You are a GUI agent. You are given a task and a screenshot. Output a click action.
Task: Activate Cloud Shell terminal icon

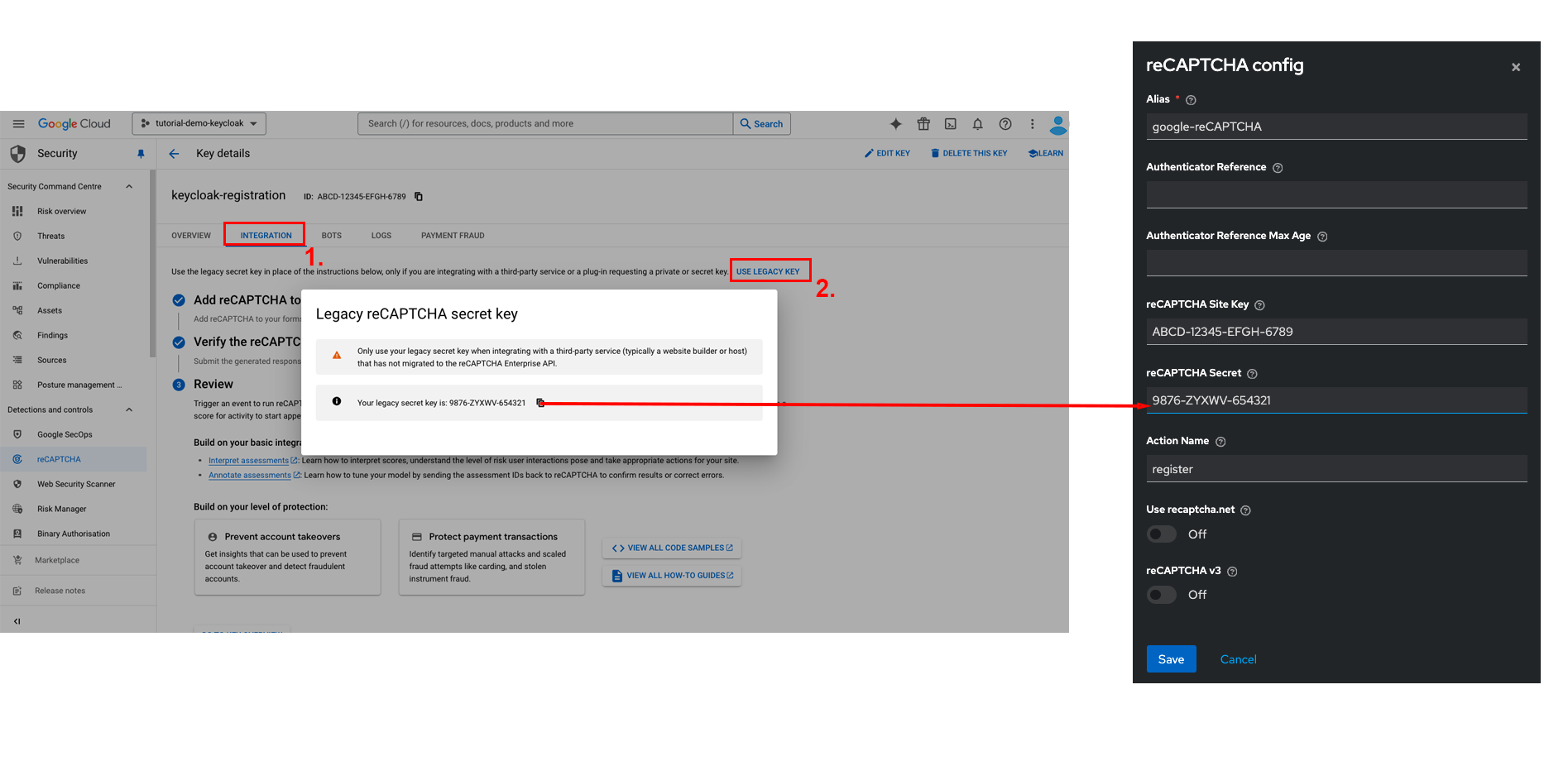coord(951,124)
